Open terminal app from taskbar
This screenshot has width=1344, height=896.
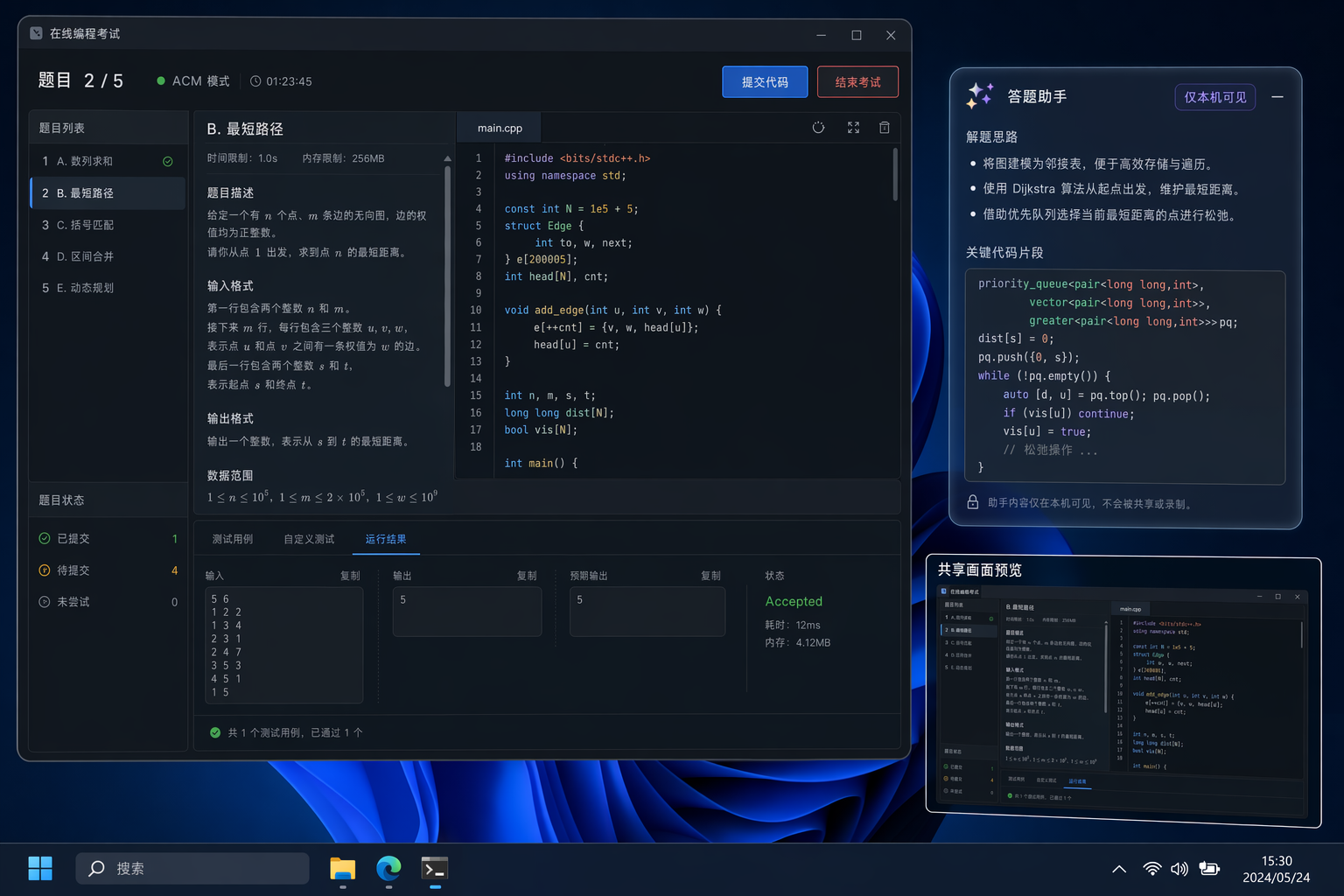pyautogui.click(x=435, y=868)
